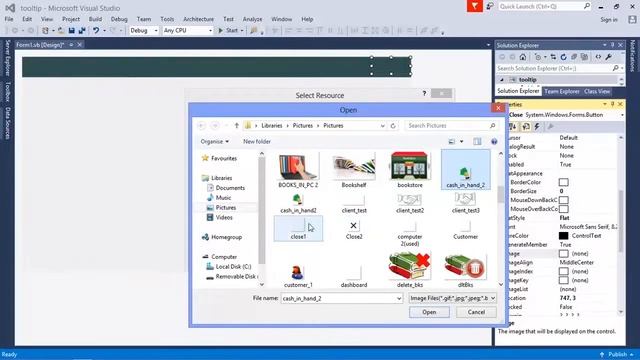Select the customer_1 image file
This screenshot has height=360, width=640.
(298, 276)
